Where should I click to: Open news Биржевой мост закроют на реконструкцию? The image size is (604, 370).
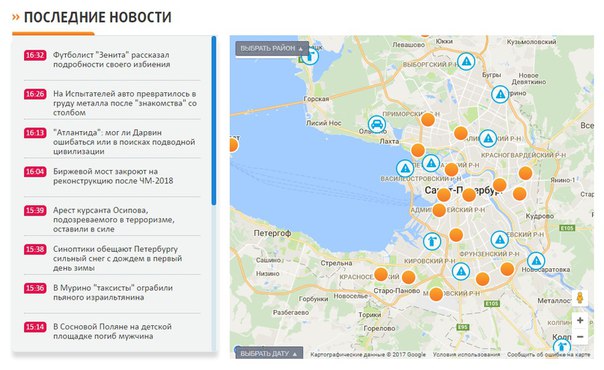click(113, 176)
